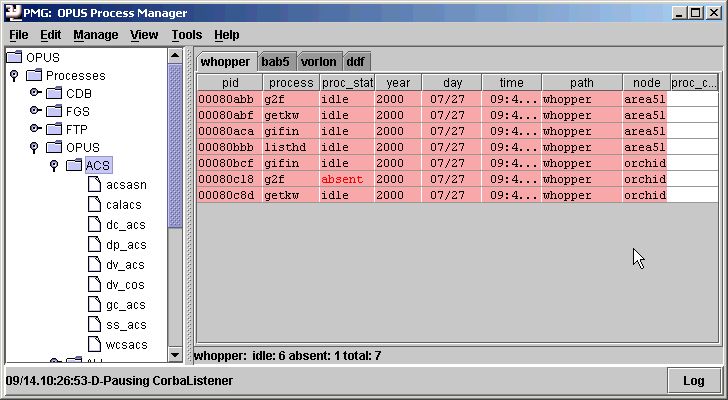Viewport: 728px width, 400px height.
Task: Click the wcsacs document icon
Action: click(x=94, y=345)
